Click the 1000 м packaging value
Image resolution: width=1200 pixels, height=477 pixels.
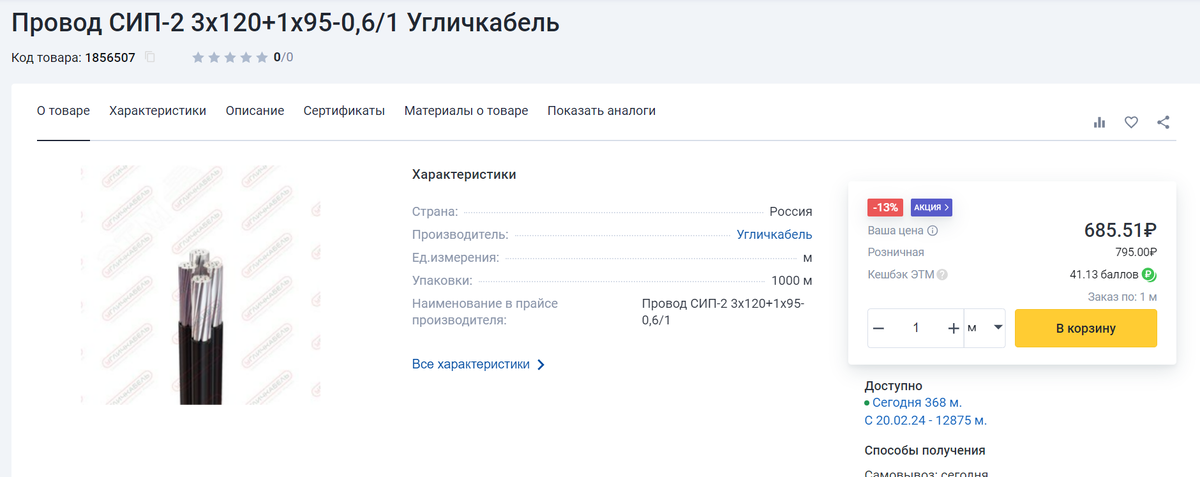coord(792,281)
